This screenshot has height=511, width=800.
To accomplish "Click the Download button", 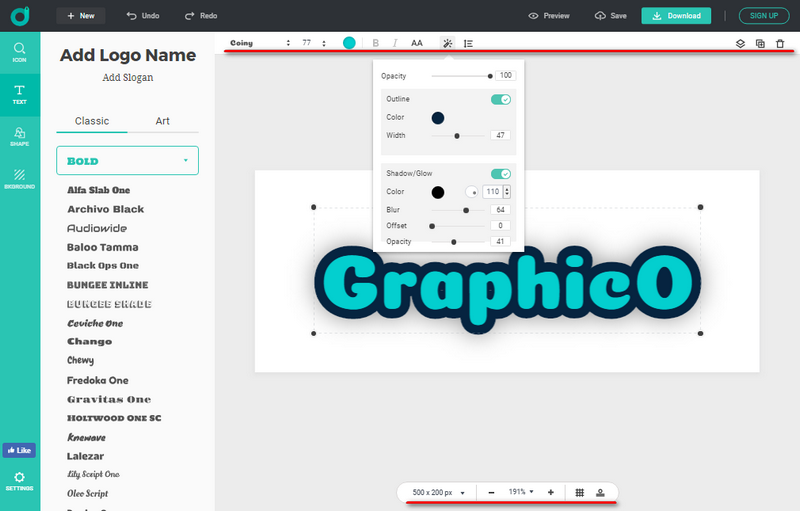I will tap(676, 16).
